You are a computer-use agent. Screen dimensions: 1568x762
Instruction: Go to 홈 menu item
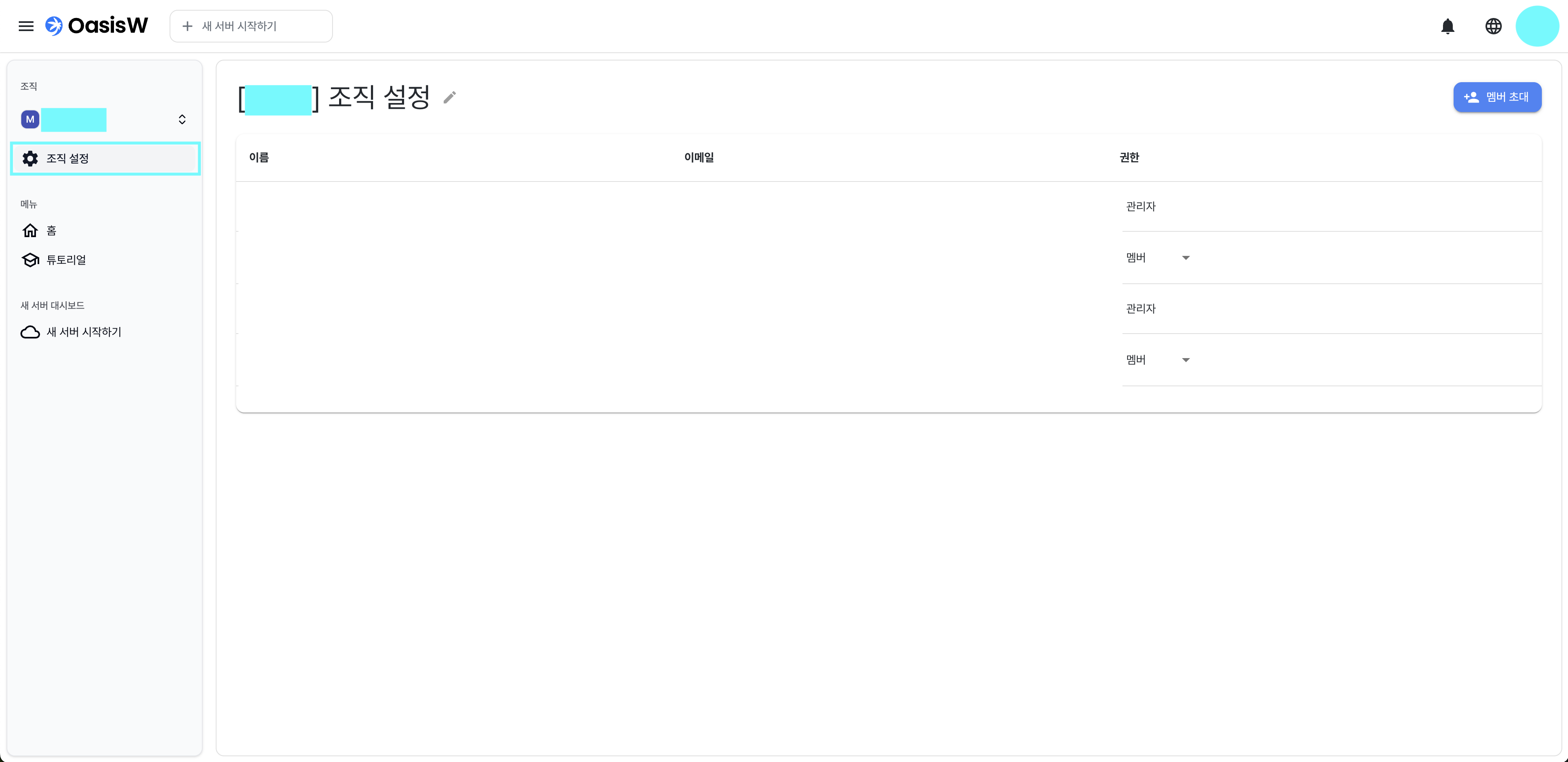pos(52,231)
